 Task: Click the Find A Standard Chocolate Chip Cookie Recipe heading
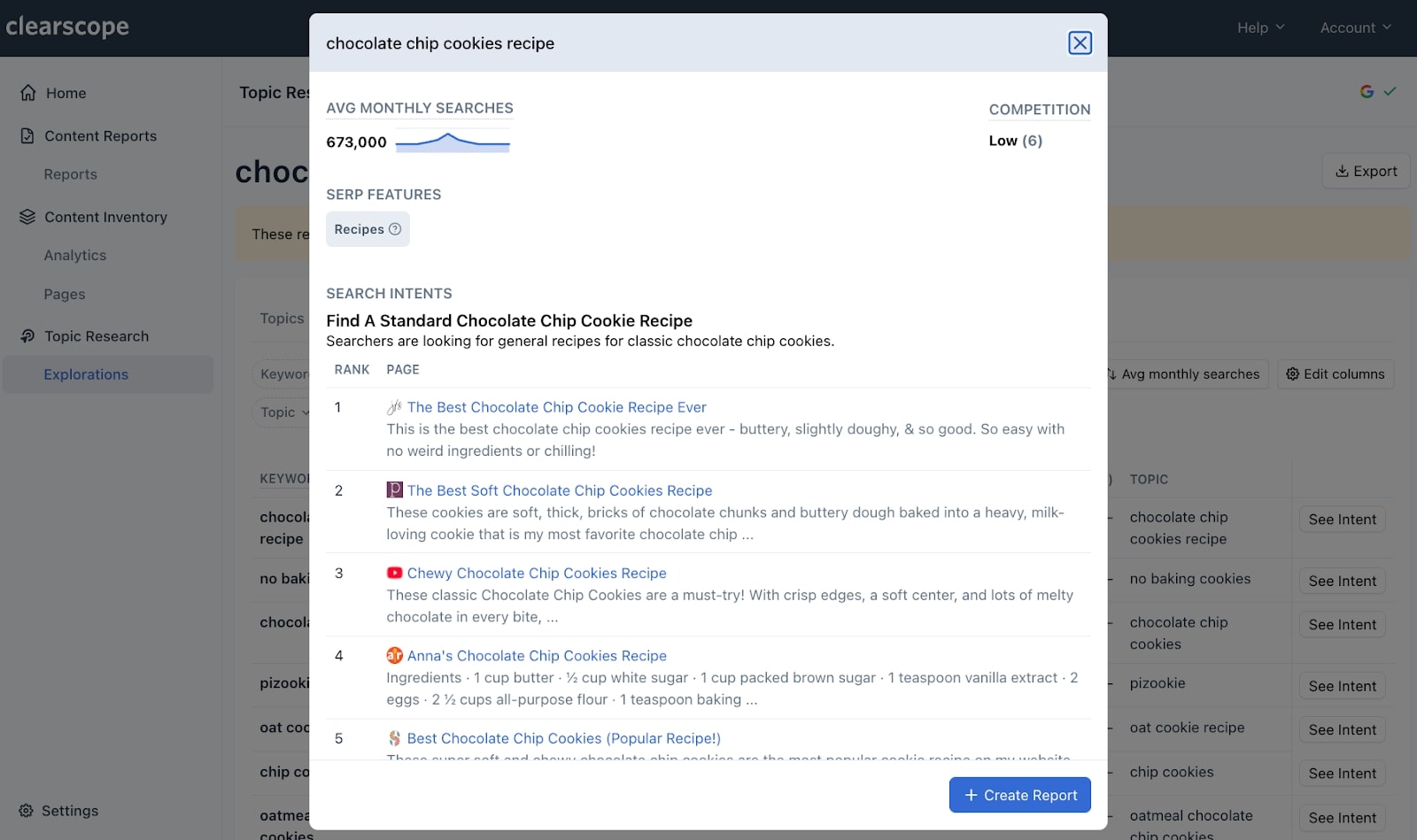tap(509, 320)
